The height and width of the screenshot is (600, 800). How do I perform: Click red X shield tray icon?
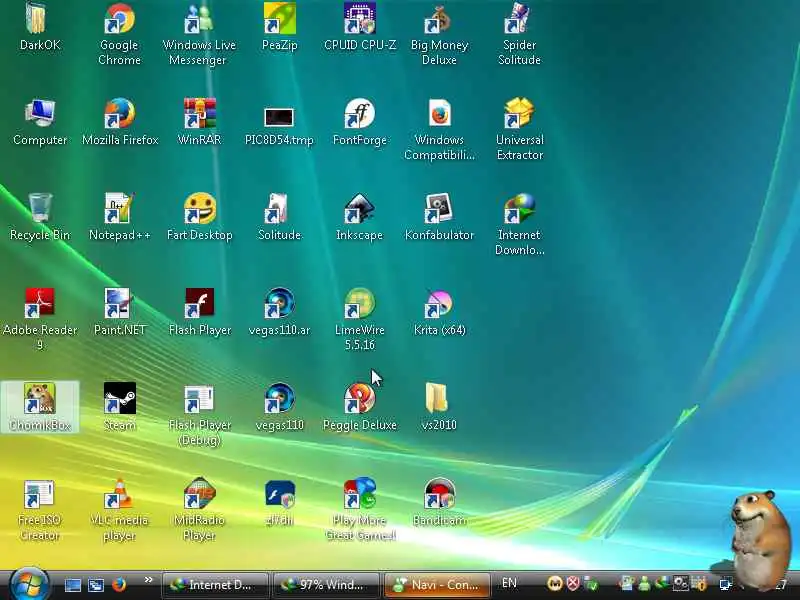coord(573,583)
